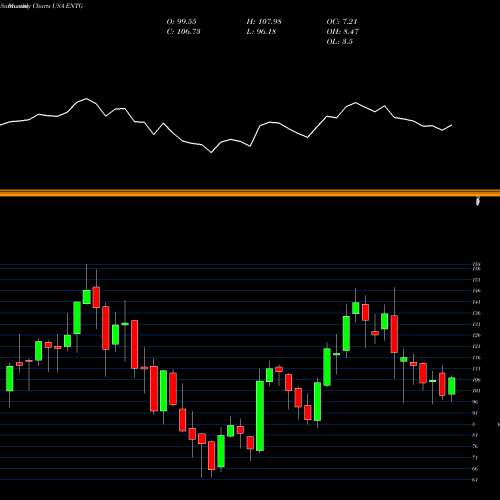
Task: Click the 71 price axis label
Action: (x=475, y=458)
